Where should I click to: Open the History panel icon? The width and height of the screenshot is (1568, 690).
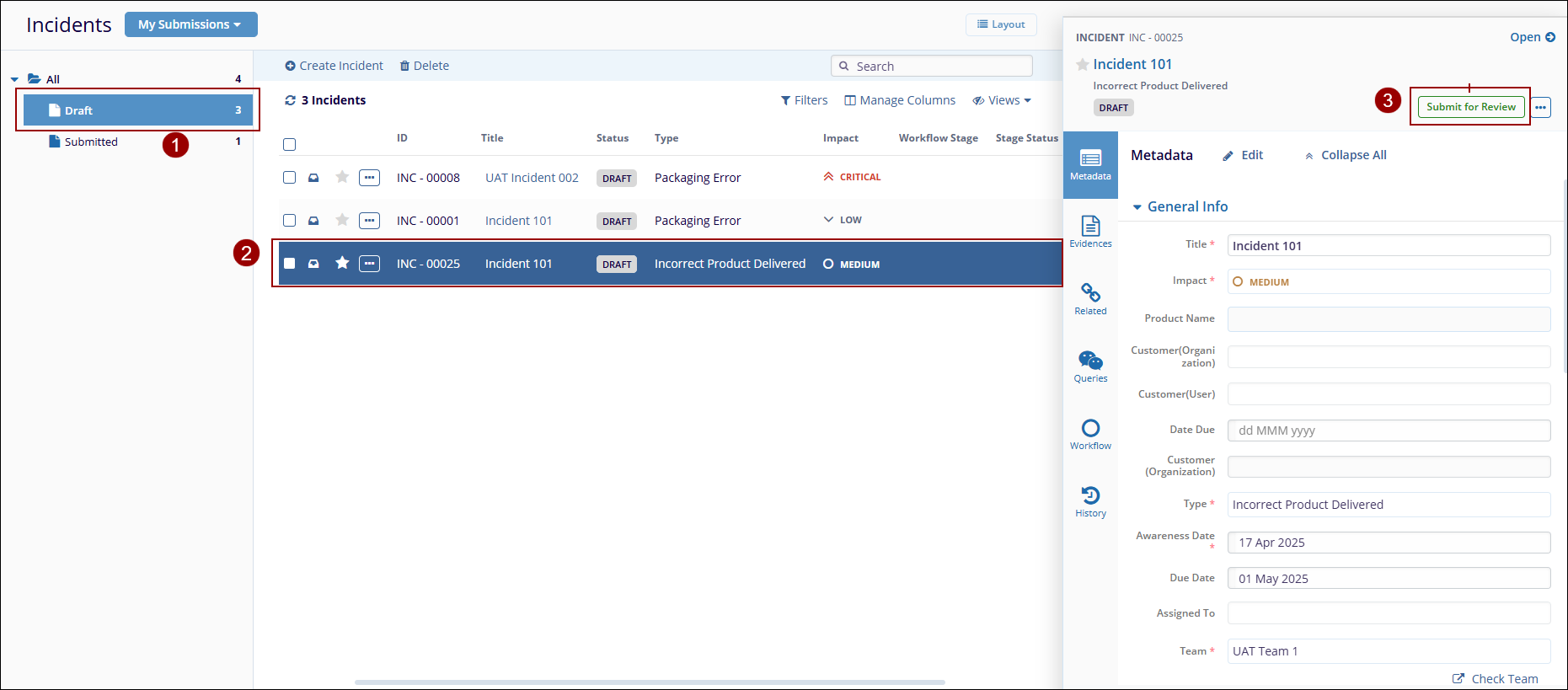click(1090, 500)
